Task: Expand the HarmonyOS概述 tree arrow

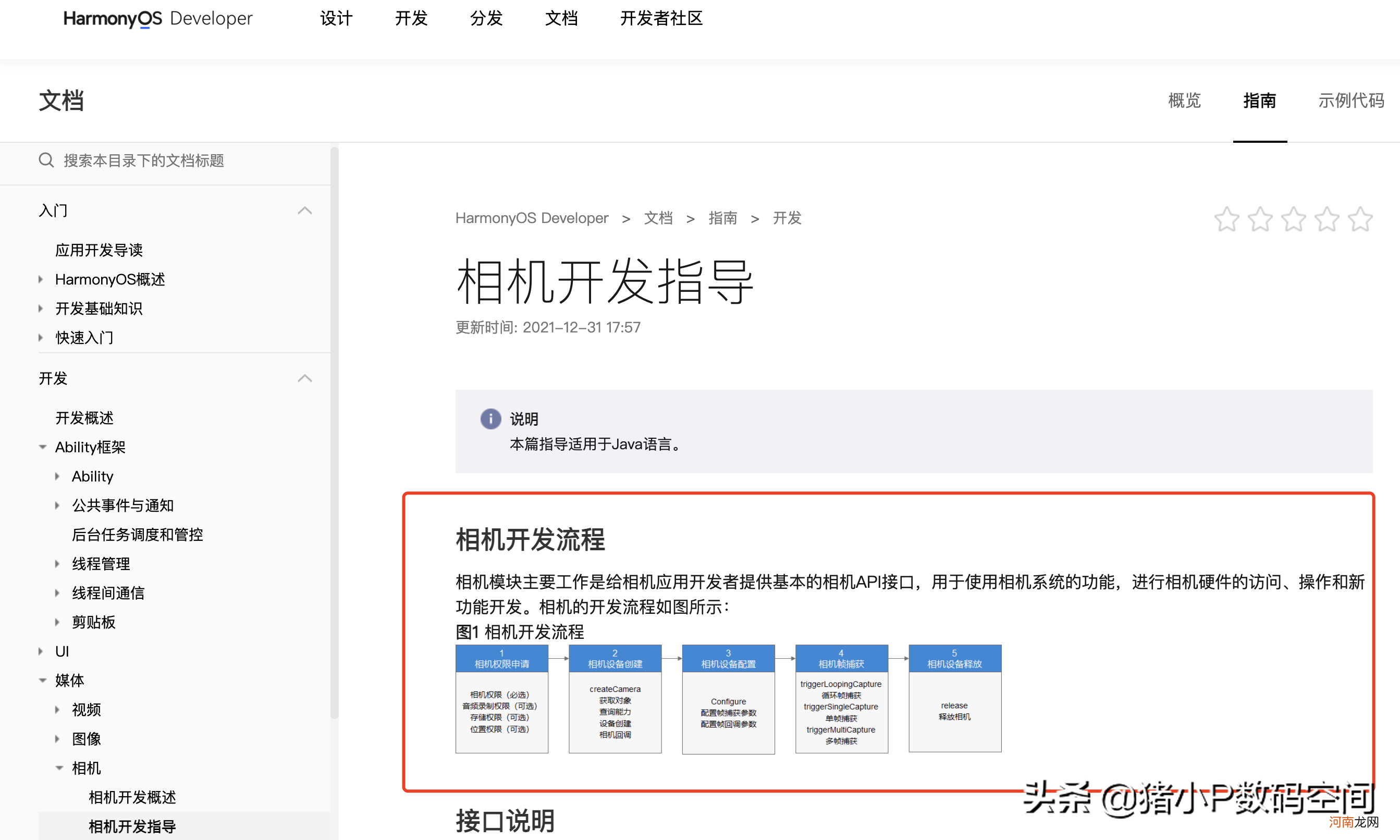Action: click(x=41, y=279)
